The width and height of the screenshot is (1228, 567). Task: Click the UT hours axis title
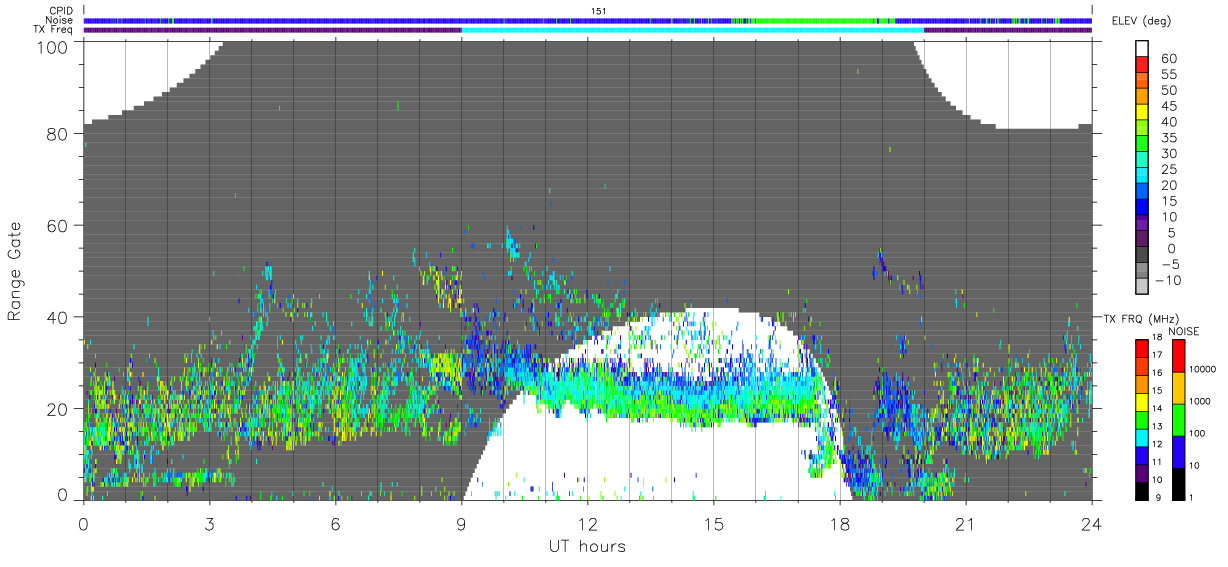pyautogui.click(x=587, y=546)
